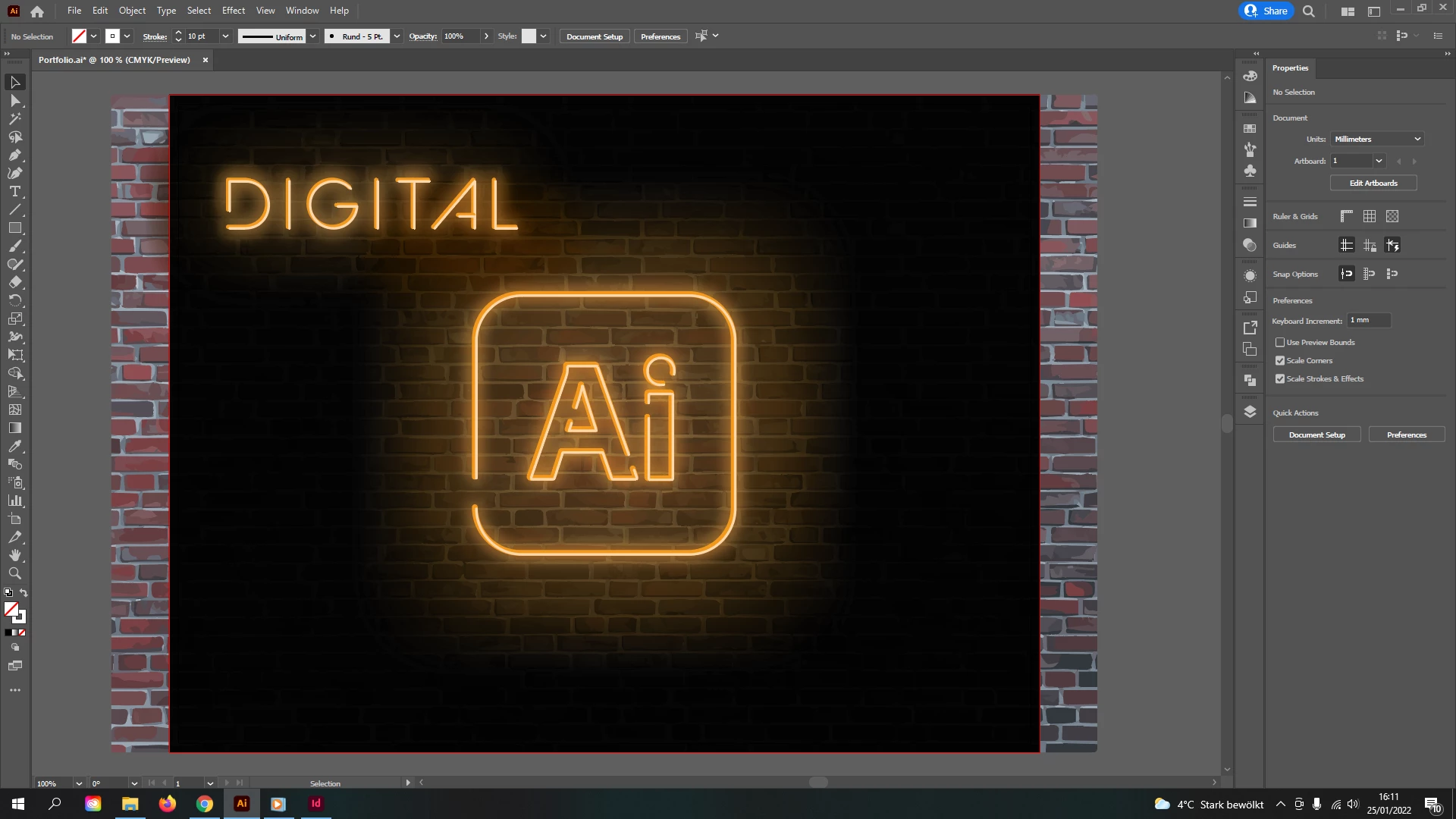Open the Effect menu
Screen dimensions: 1456x819
point(233,11)
